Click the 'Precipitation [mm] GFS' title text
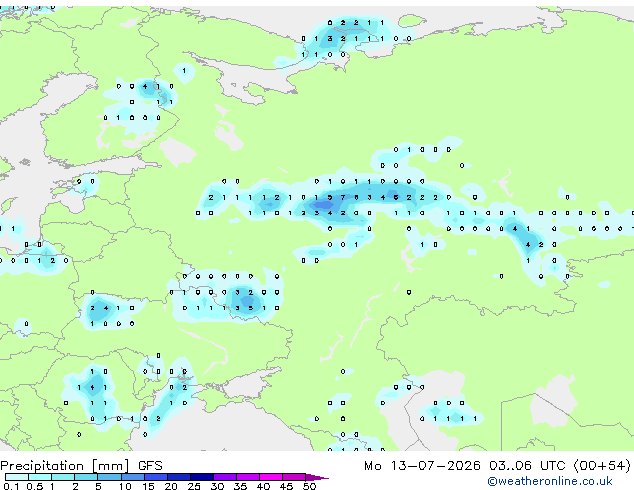The image size is (634, 490). (x=81, y=466)
